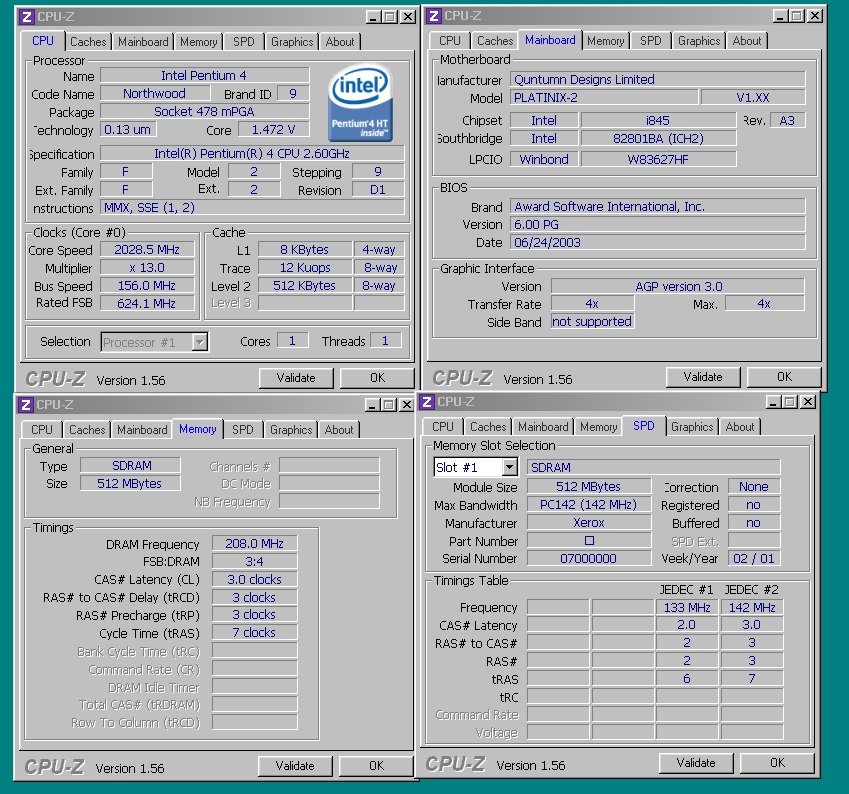Image resolution: width=849 pixels, height=794 pixels.
Task: Open About tab in SPD window
Action: 740,427
